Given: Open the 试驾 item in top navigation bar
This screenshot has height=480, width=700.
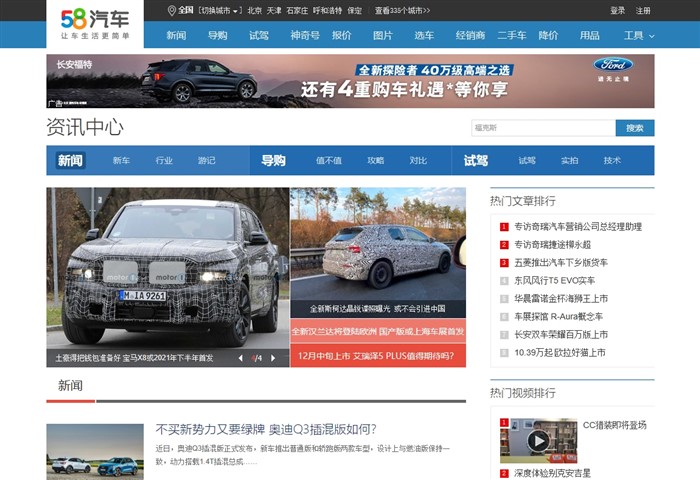Looking at the screenshot, I should (x=259, y=35).
